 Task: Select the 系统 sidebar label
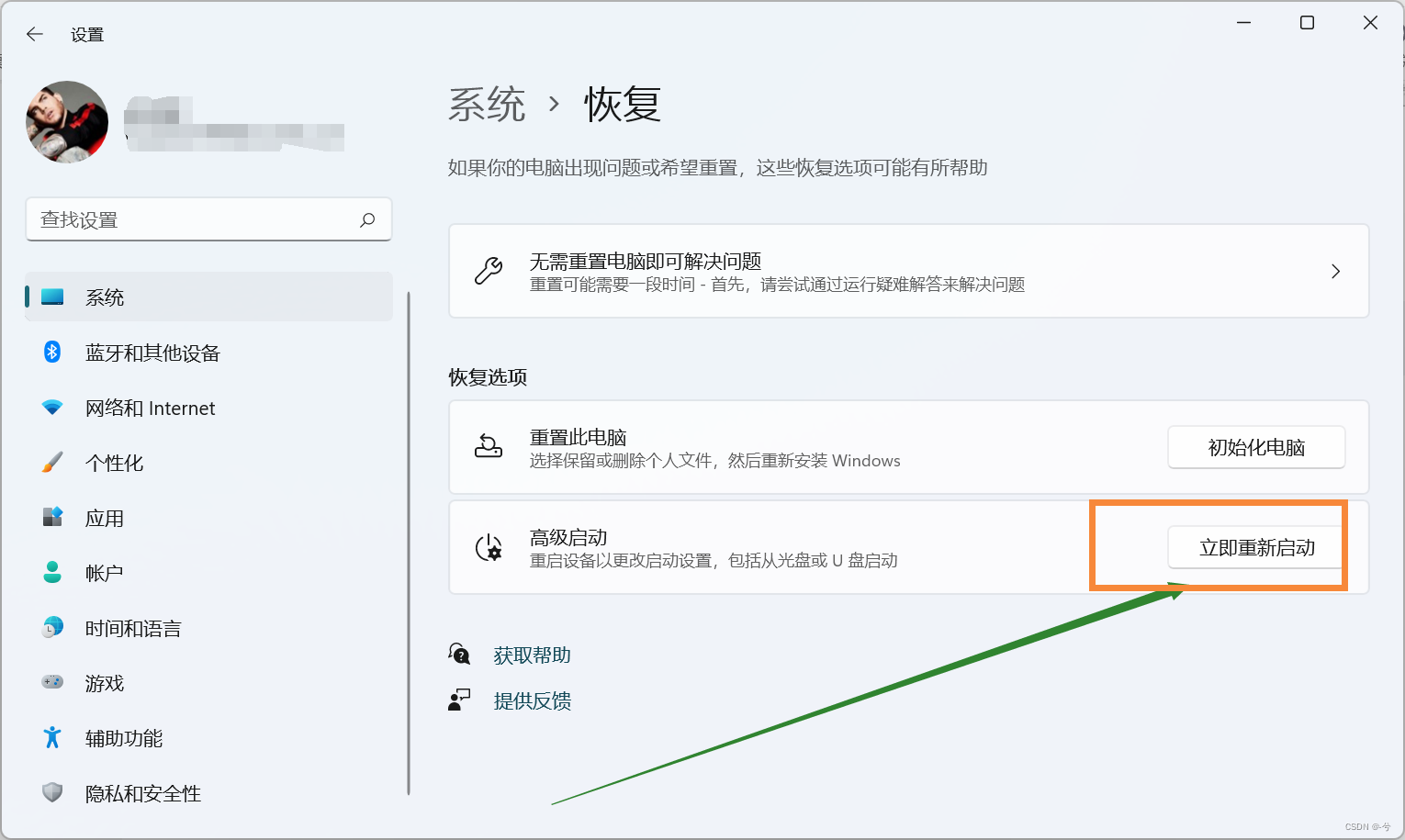[x=105, y=297]
